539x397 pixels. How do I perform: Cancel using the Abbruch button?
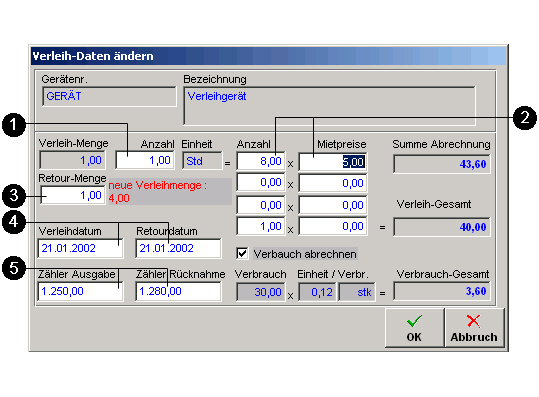(474, 328)
